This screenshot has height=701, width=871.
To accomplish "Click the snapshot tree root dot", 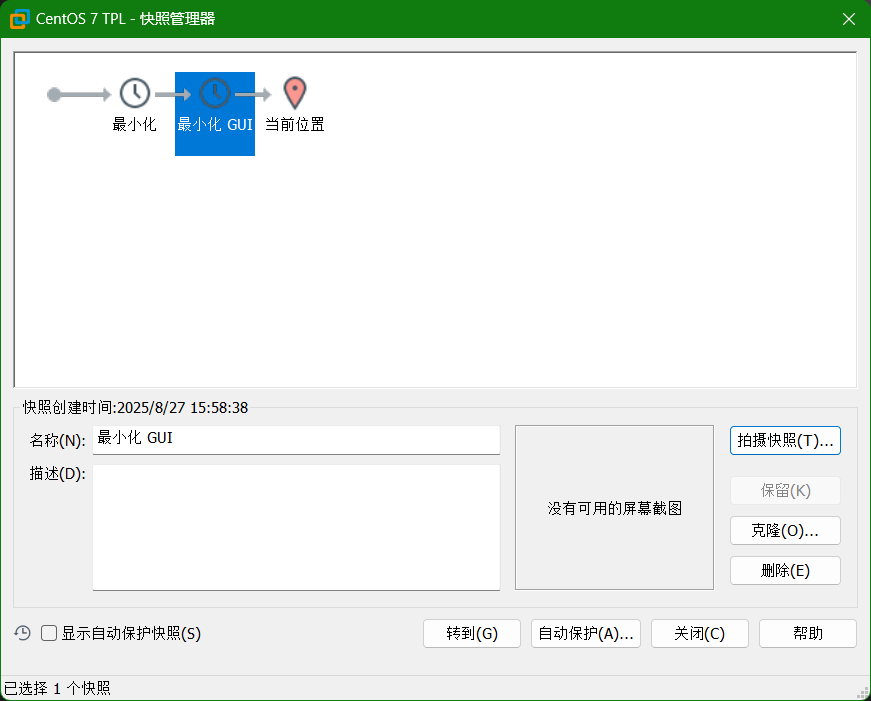I will point(54,94).
